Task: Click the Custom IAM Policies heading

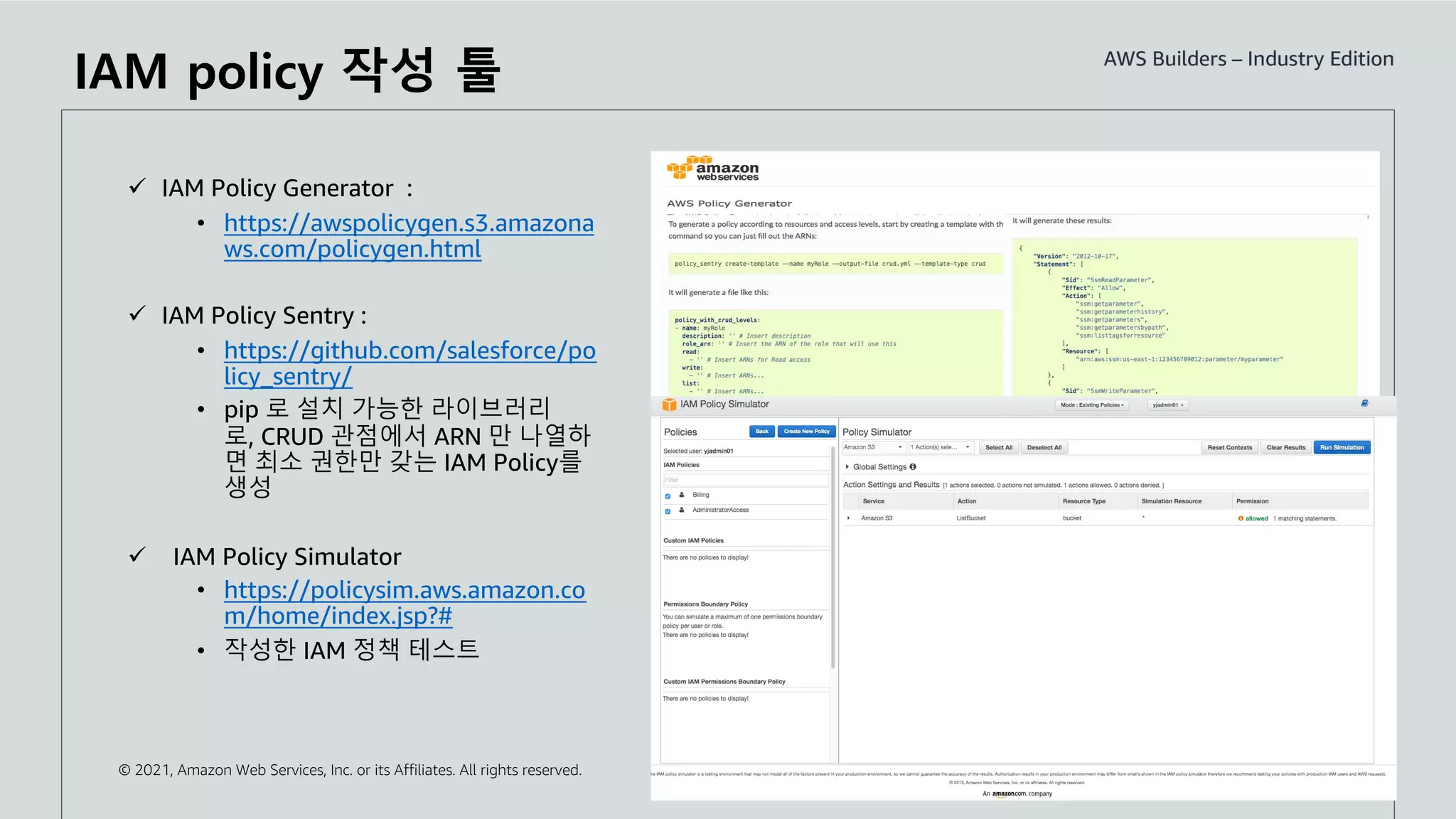Action: click(x=693, y=540)
